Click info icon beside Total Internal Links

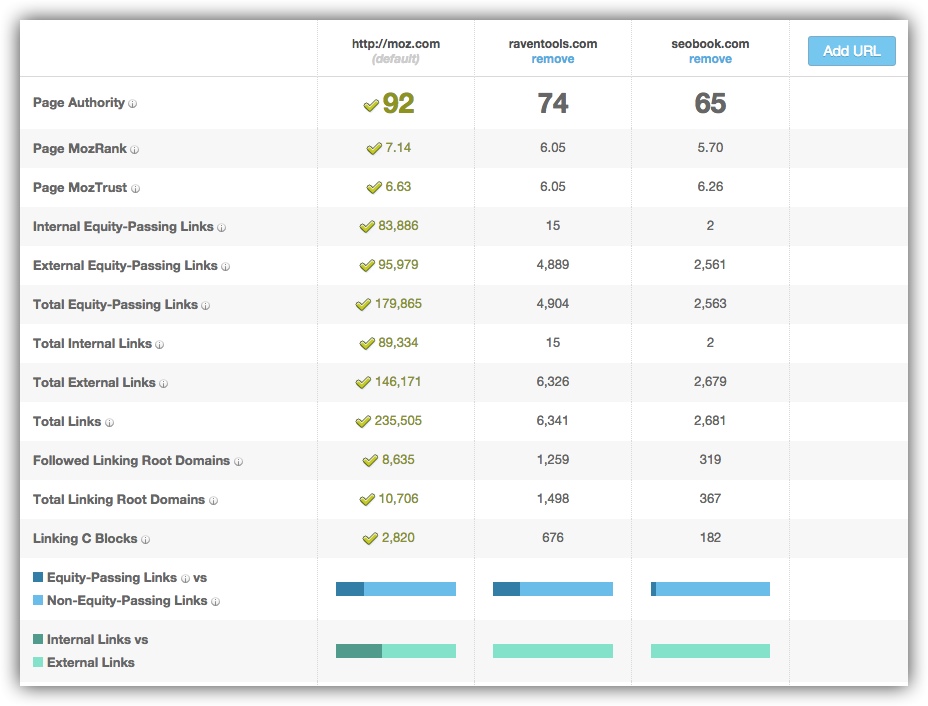pos(159,345)
